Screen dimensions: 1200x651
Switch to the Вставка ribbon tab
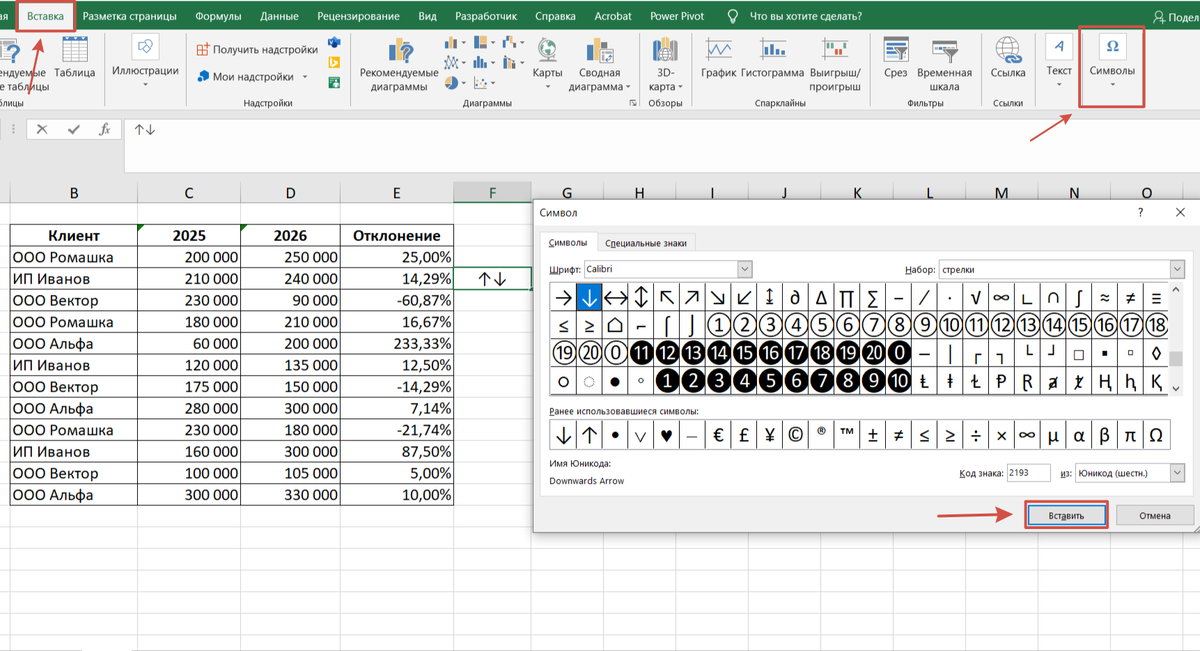[x=46, y=16]
